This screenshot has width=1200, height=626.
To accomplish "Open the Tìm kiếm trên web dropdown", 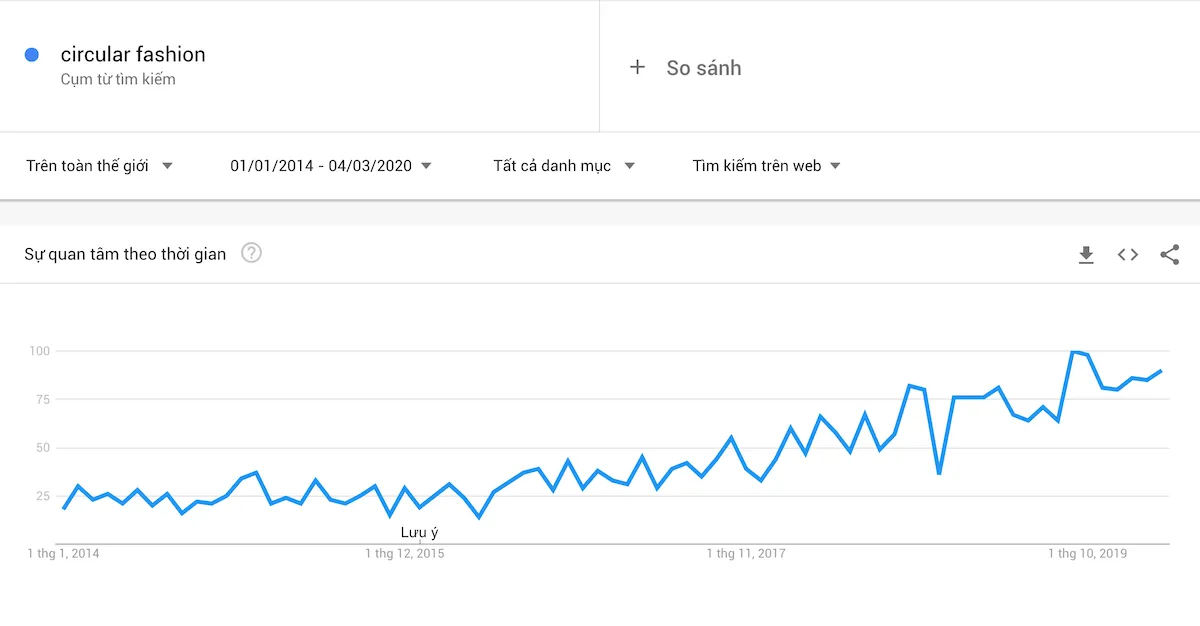I will [x=766, y=166].
